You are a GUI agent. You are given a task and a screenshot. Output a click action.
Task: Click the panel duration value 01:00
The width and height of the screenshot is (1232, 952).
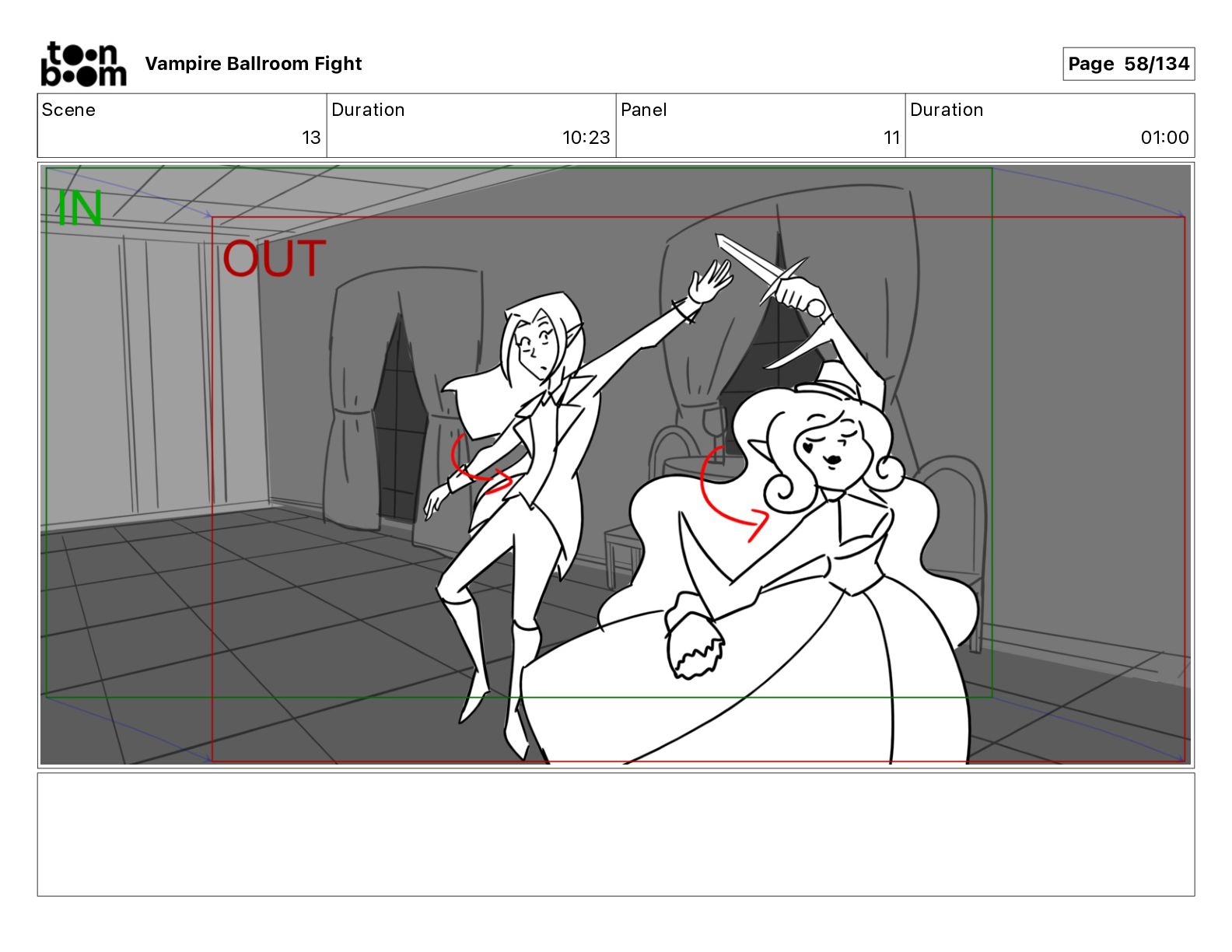(x=1164, y=138)
